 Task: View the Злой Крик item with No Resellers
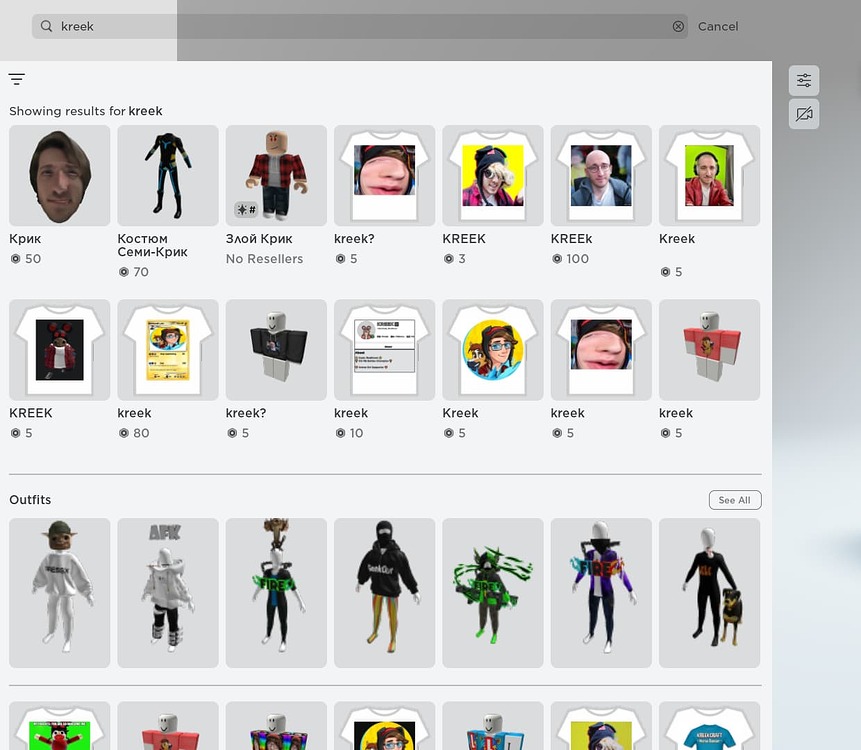click(275, 175)
